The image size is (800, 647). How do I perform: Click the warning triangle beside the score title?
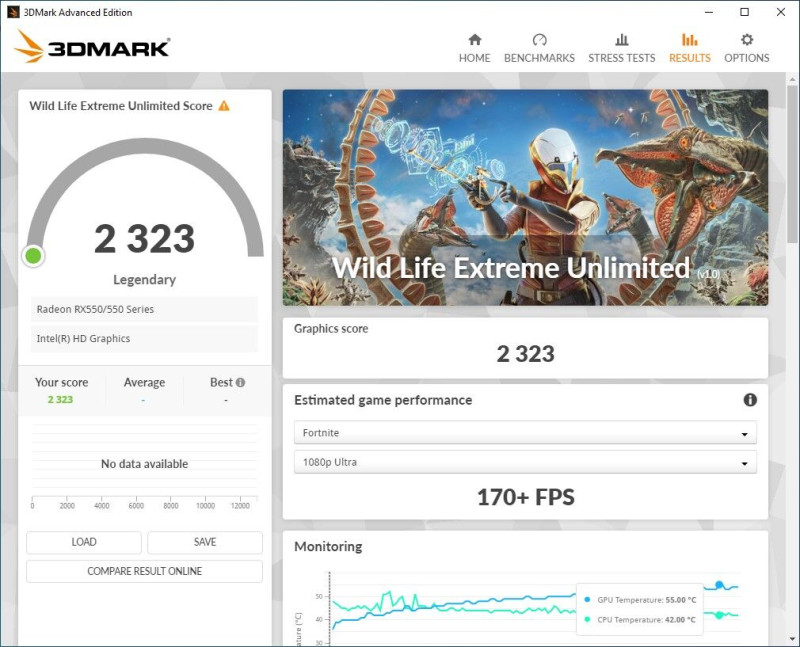(224, 106)
